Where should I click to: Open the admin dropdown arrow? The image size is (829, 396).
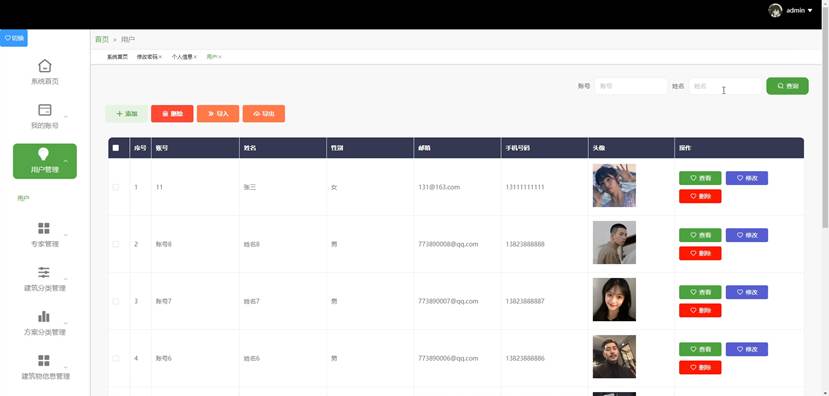pos(810,11)
